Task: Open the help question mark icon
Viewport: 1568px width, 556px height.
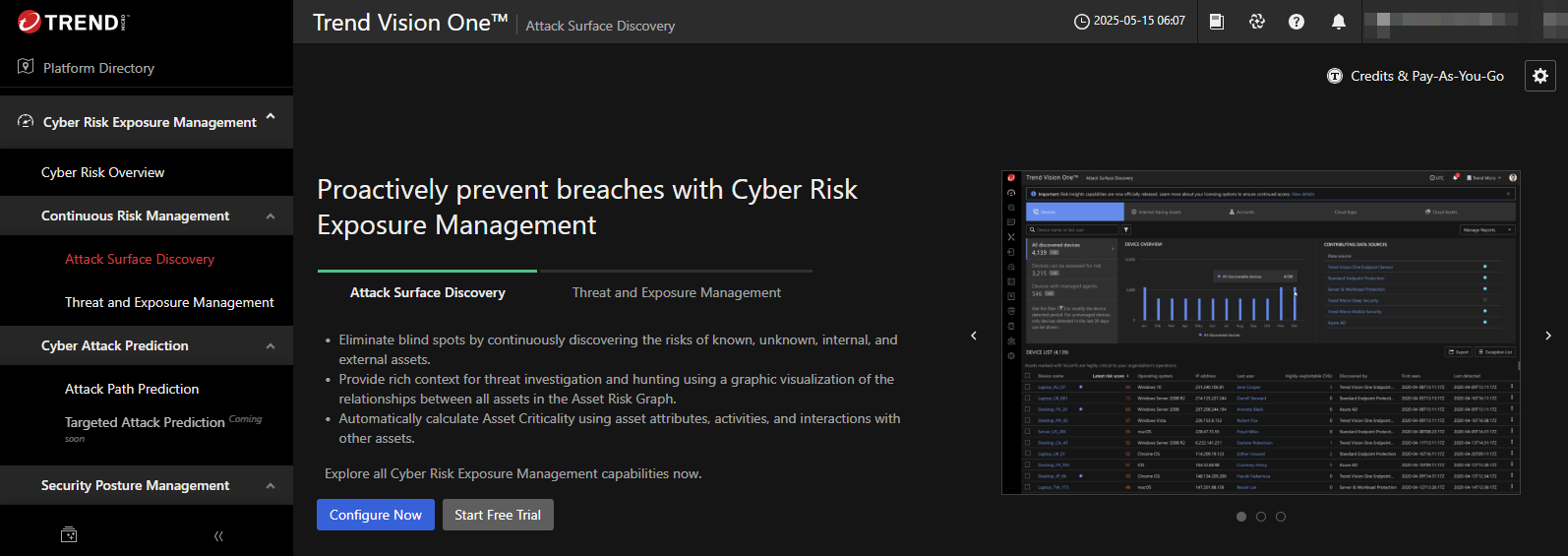Action: point(1297,22)
